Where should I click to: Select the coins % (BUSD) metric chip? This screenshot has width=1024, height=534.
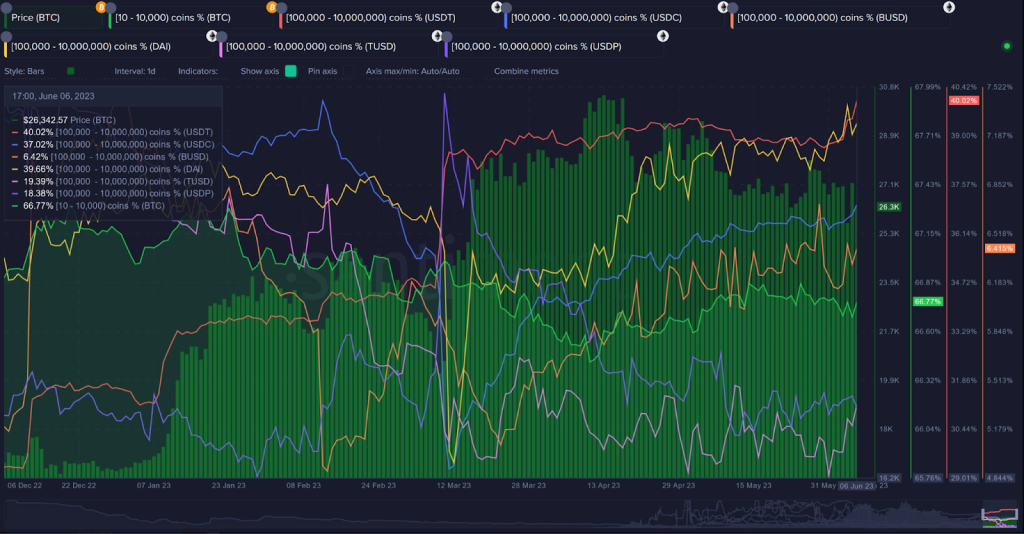[x=839, y=18]
